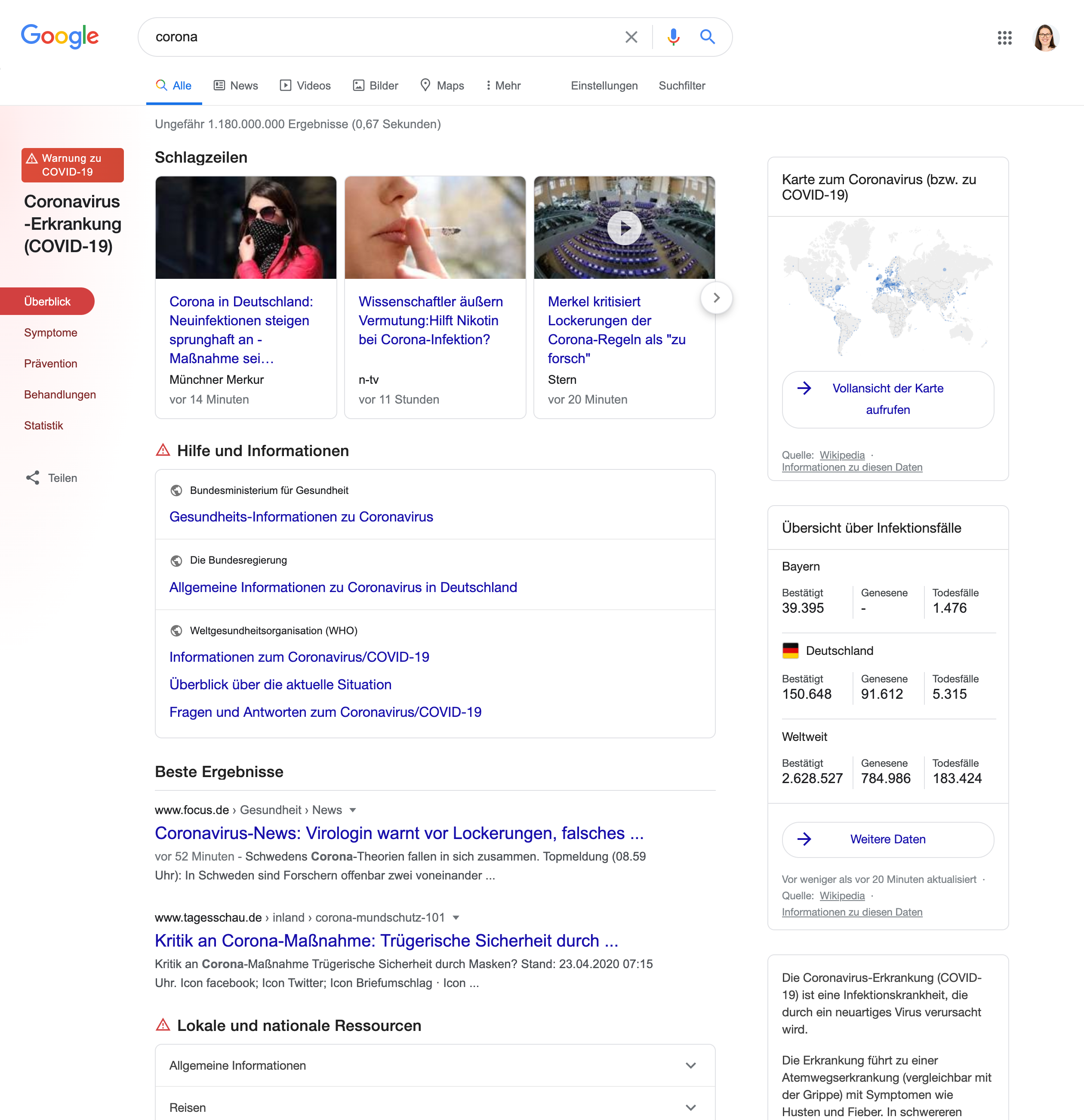
Task: Click the blue magnifier search button
Action: coord(707,37)
